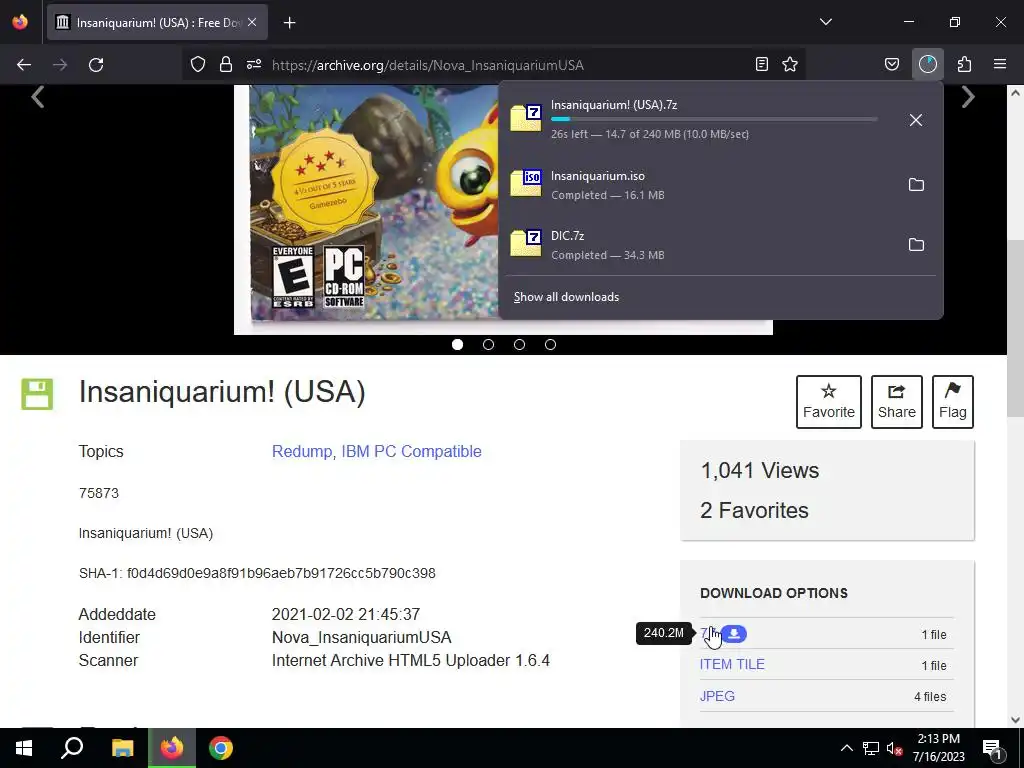
Task: Go back to previous page
Action: [x=24, y=65]
